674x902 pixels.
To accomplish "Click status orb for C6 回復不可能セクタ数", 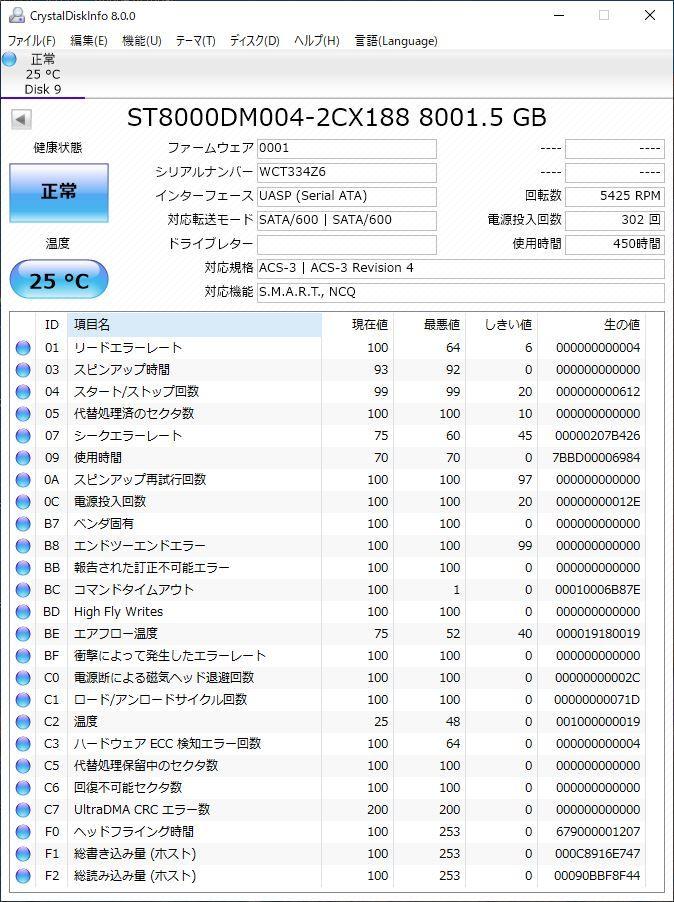I will point(23,788).
